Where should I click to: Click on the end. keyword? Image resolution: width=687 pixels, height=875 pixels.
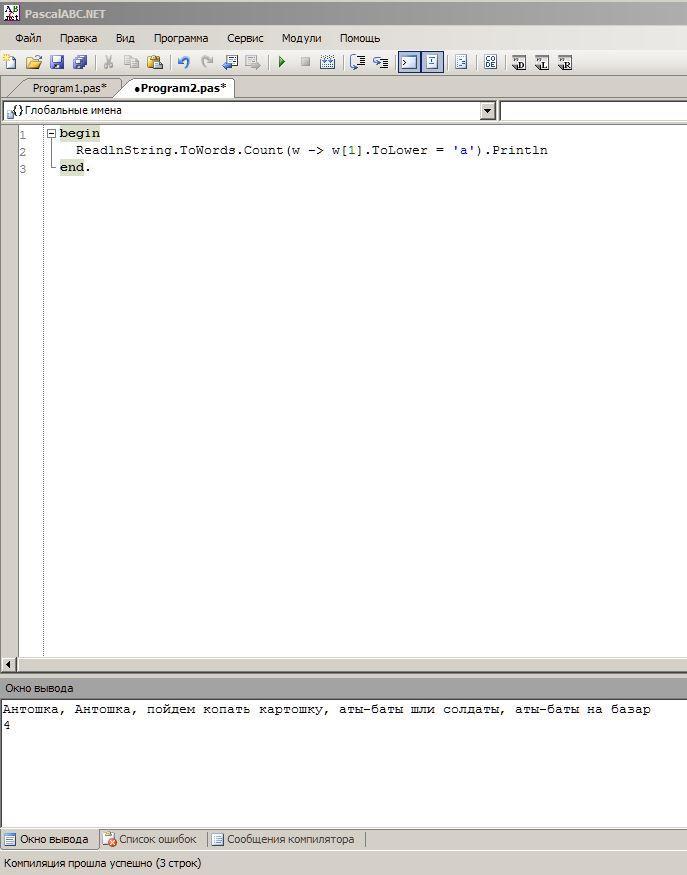click(x=75, y=167)
